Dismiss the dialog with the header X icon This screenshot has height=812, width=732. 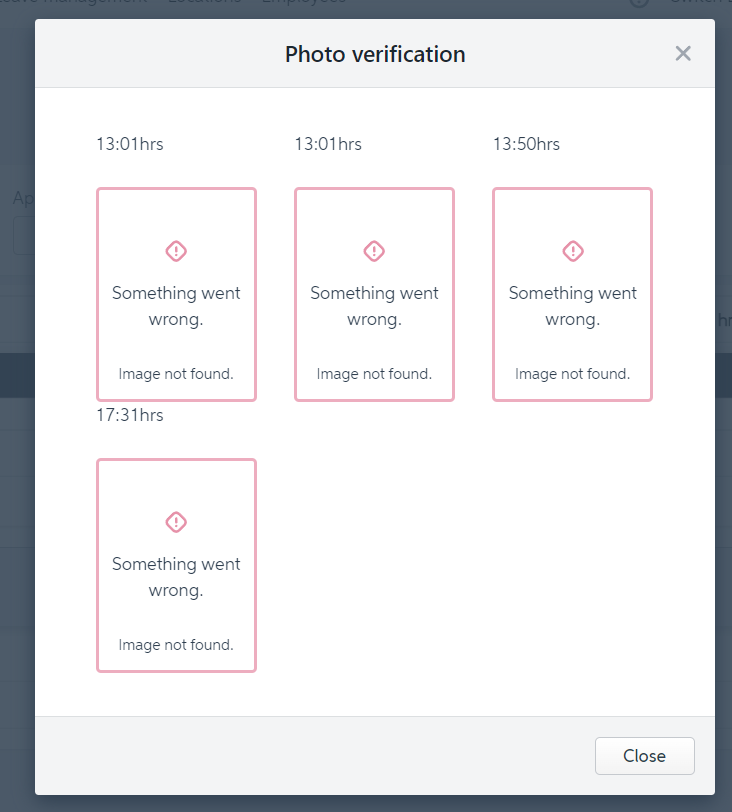click(683, 54)
